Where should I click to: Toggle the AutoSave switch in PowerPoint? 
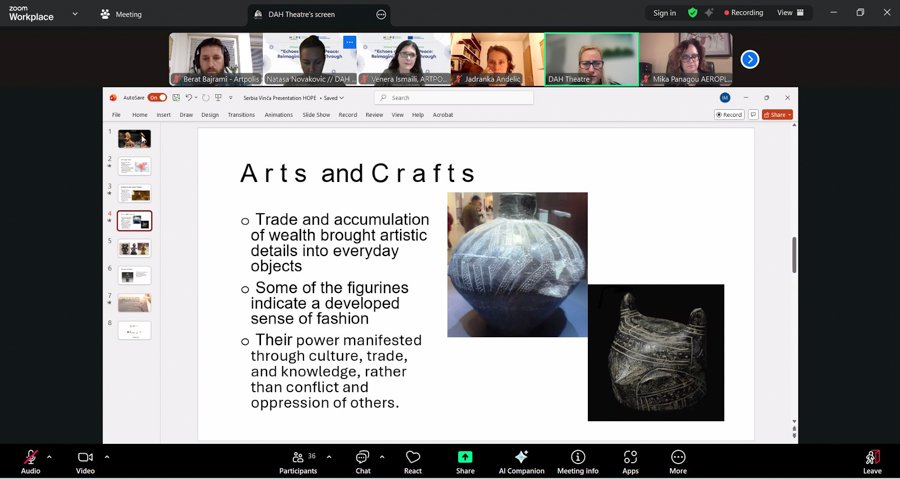pos(157,98)
